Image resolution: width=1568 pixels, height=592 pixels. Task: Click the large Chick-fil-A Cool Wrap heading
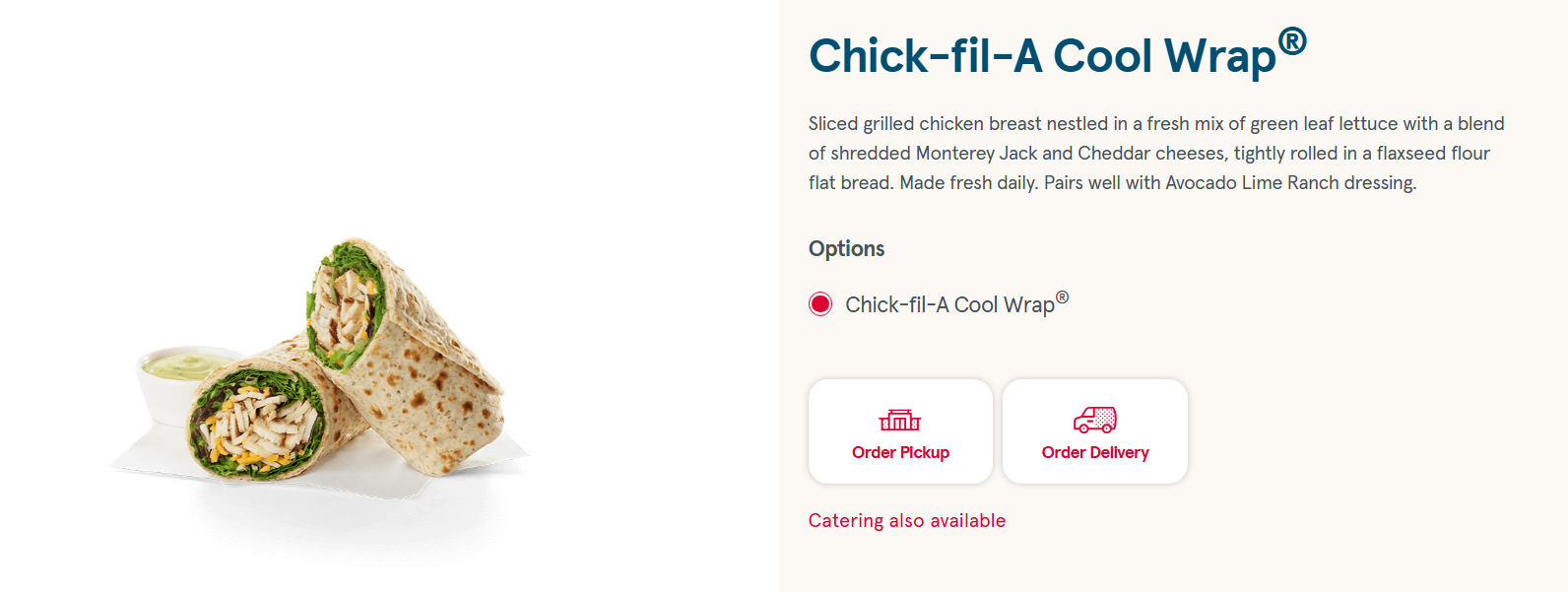[1057, 54]
